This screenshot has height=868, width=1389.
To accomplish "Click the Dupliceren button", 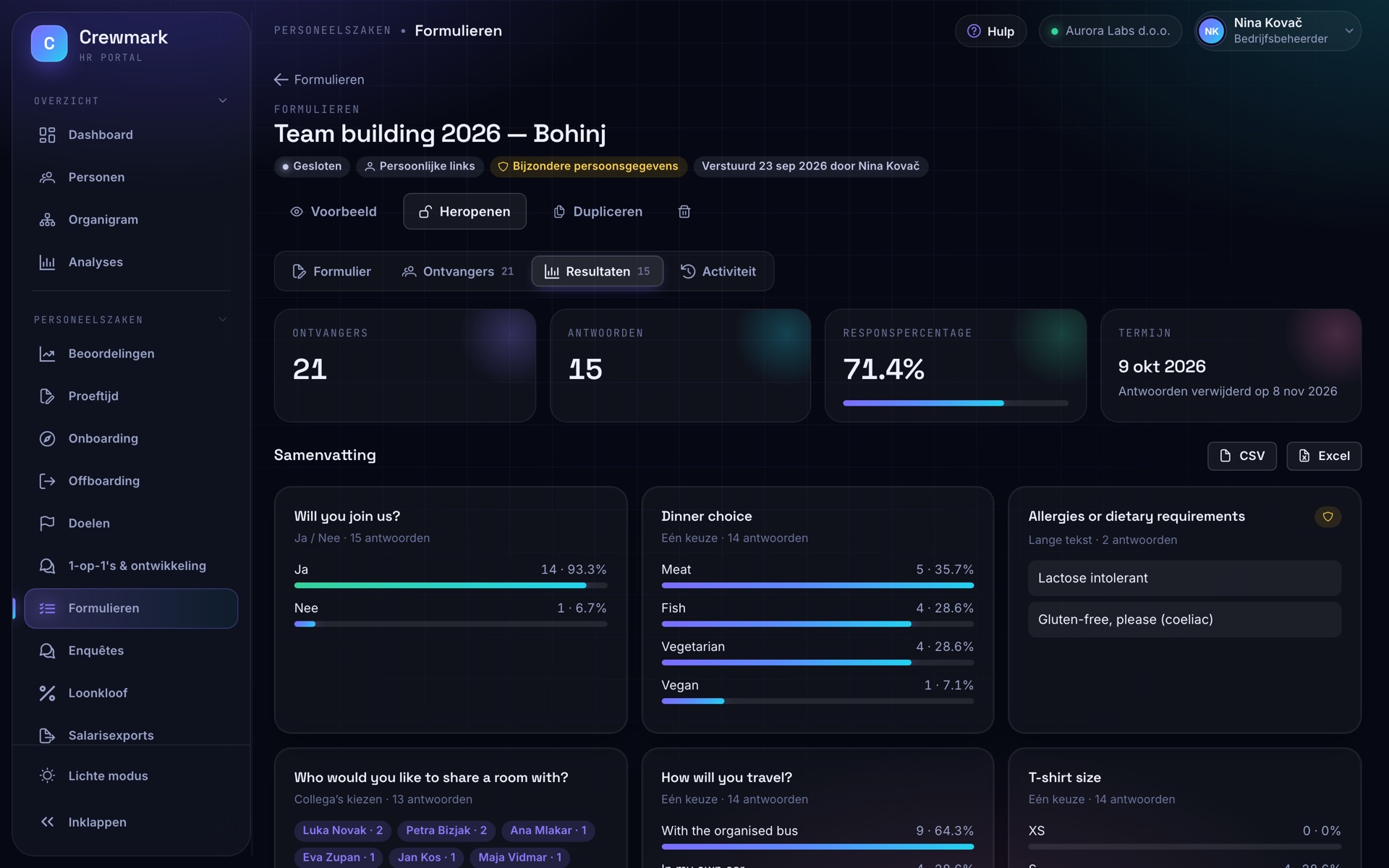I will 598,211.
